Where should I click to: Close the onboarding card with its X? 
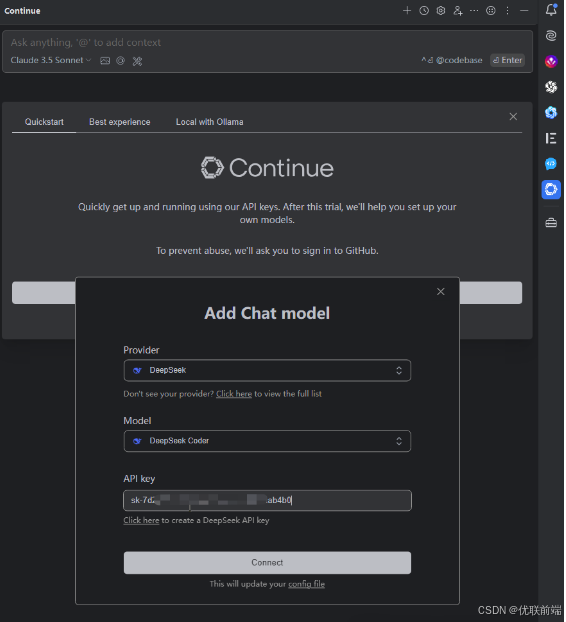point(514,117)
